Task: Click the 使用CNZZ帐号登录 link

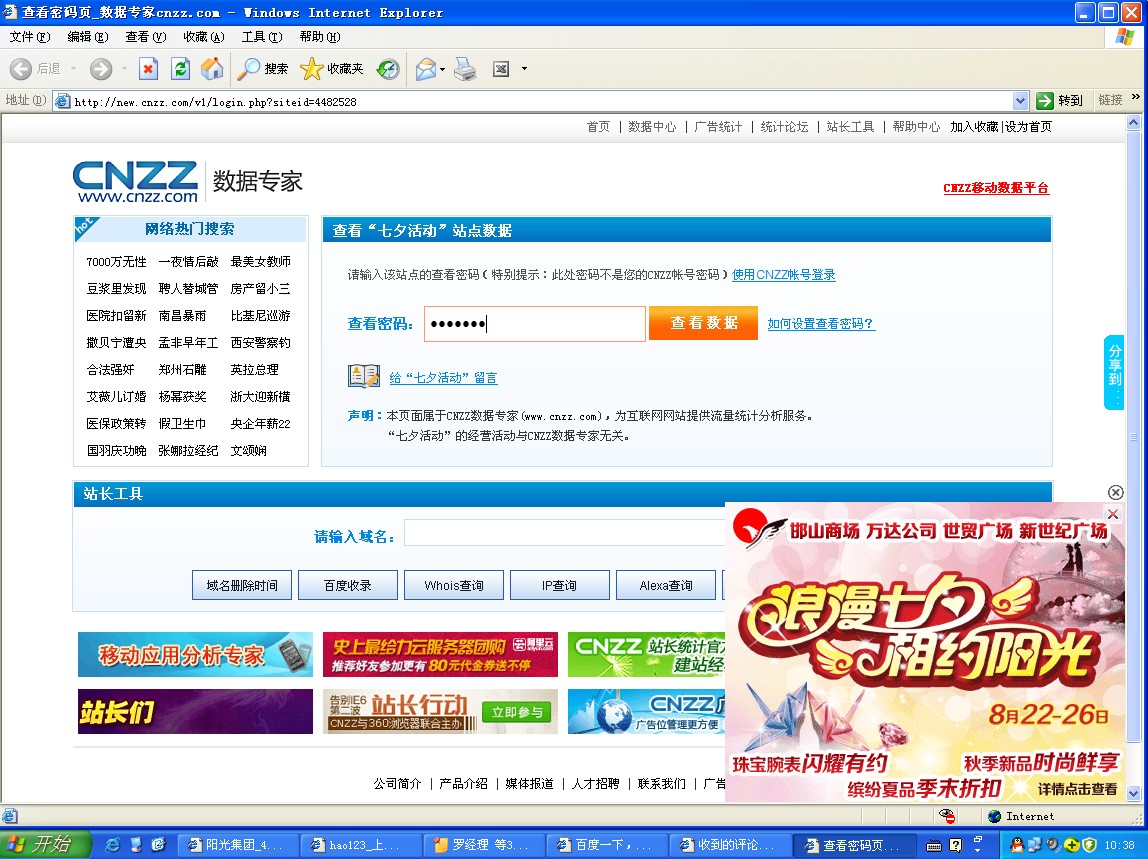Action: click(783, 275)
